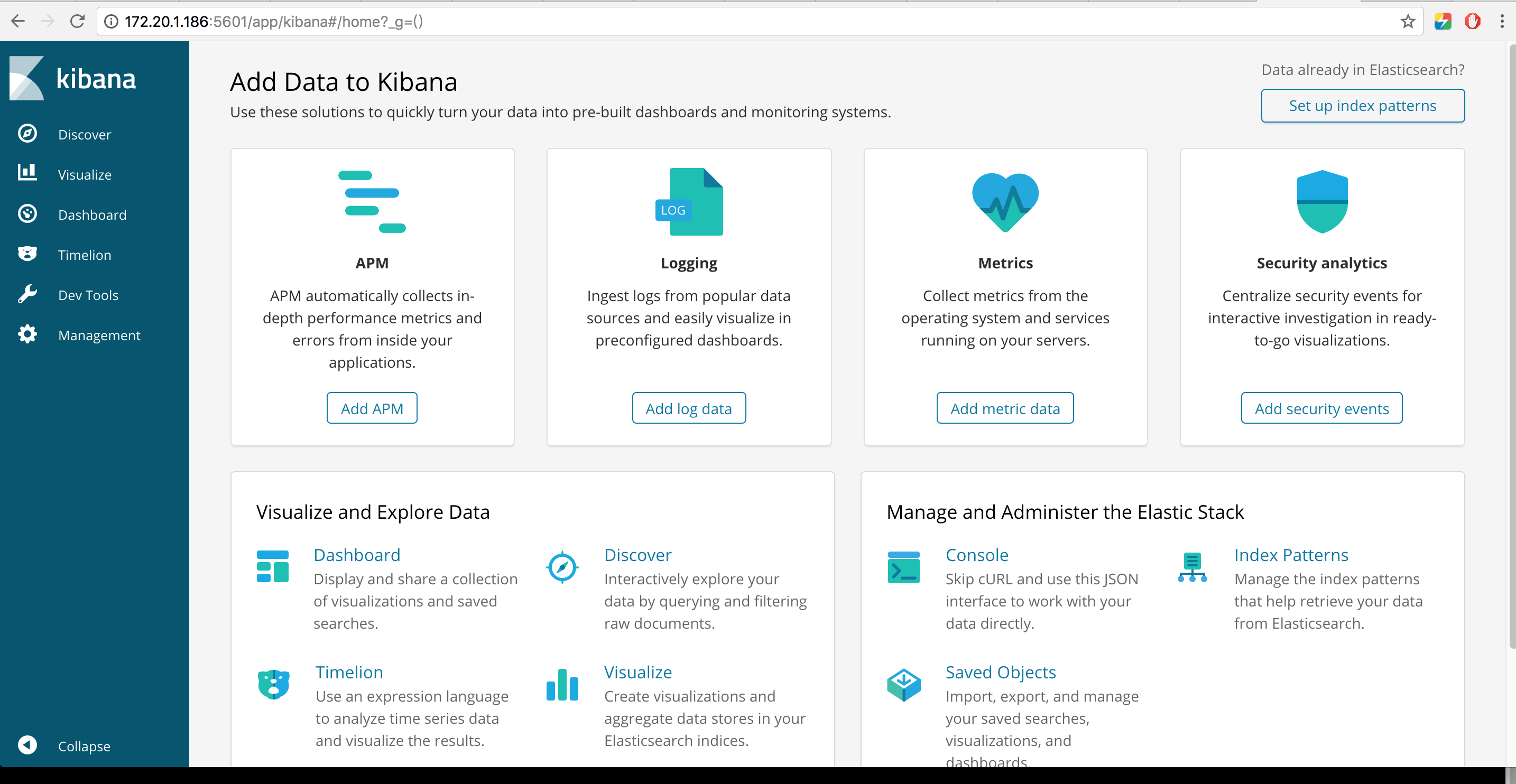The image size is (1516, 784).
Task: Click the Dev Tools wrench icon
Action: pos(27,294)
